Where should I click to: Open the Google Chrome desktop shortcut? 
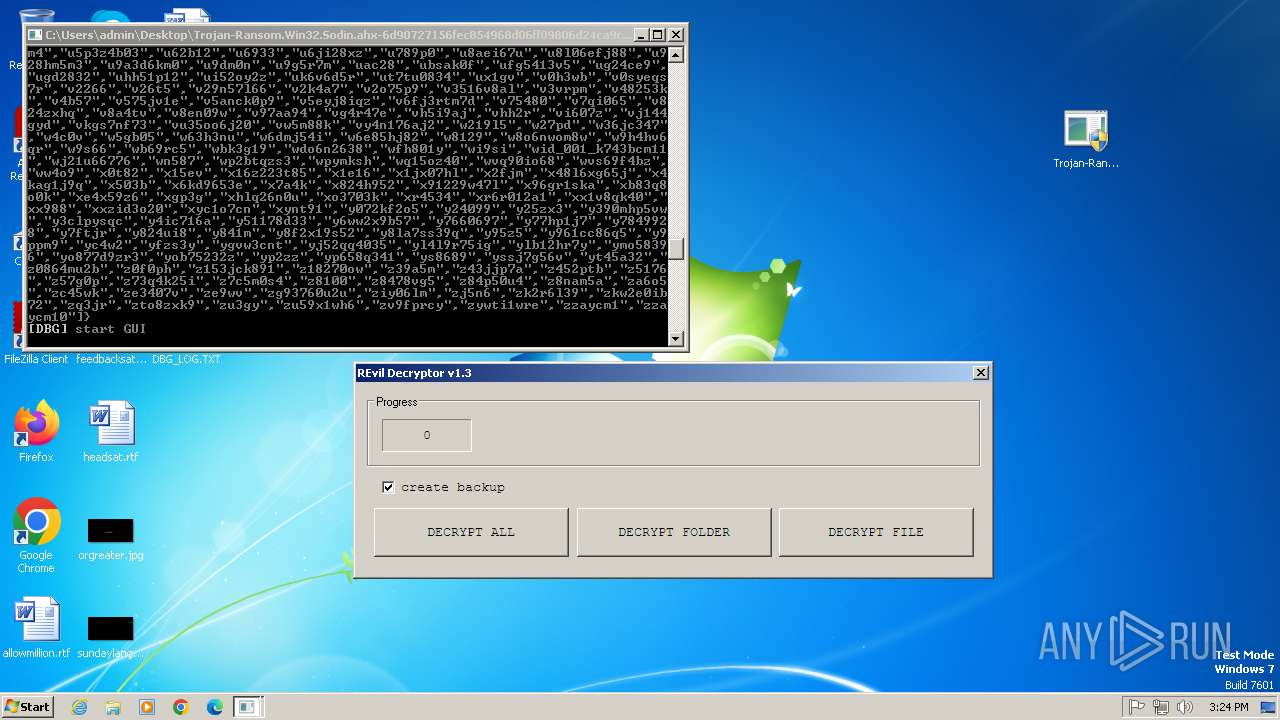pyautogui.click(x=36, y=536)
